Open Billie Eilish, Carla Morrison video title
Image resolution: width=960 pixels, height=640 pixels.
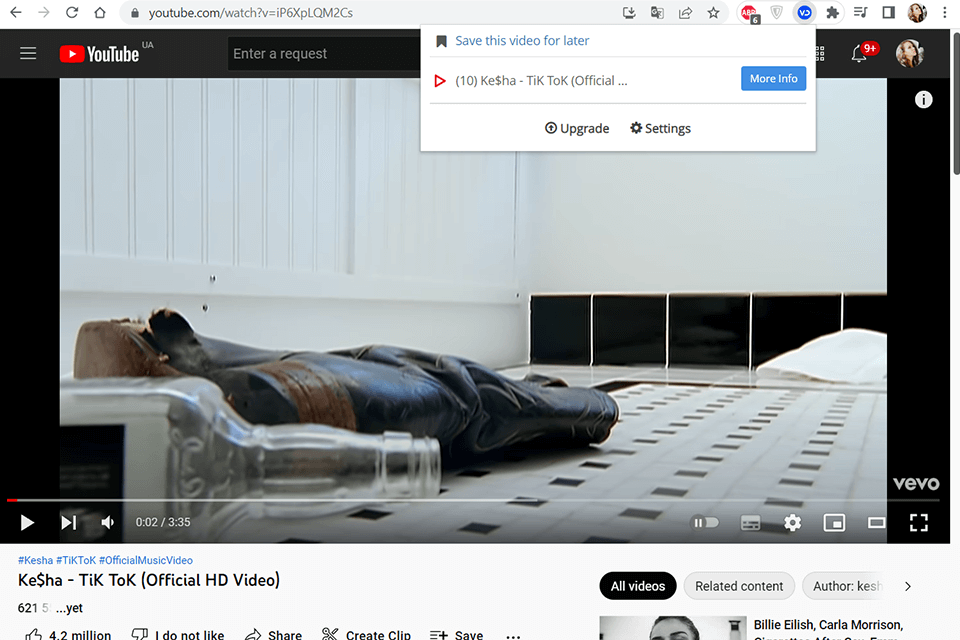click(828, 628)
